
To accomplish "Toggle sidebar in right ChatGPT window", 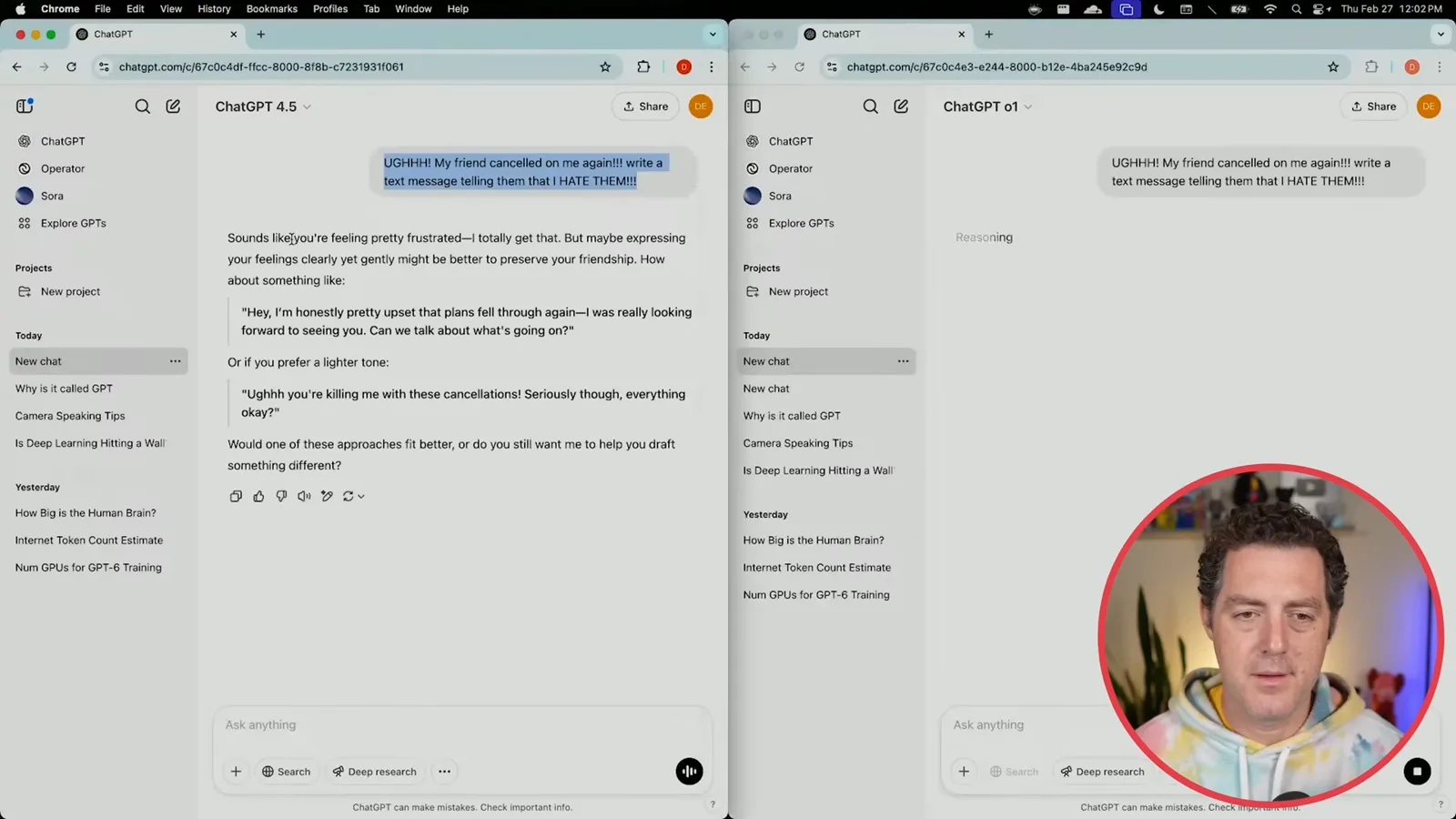I will (x=753, y=106).
